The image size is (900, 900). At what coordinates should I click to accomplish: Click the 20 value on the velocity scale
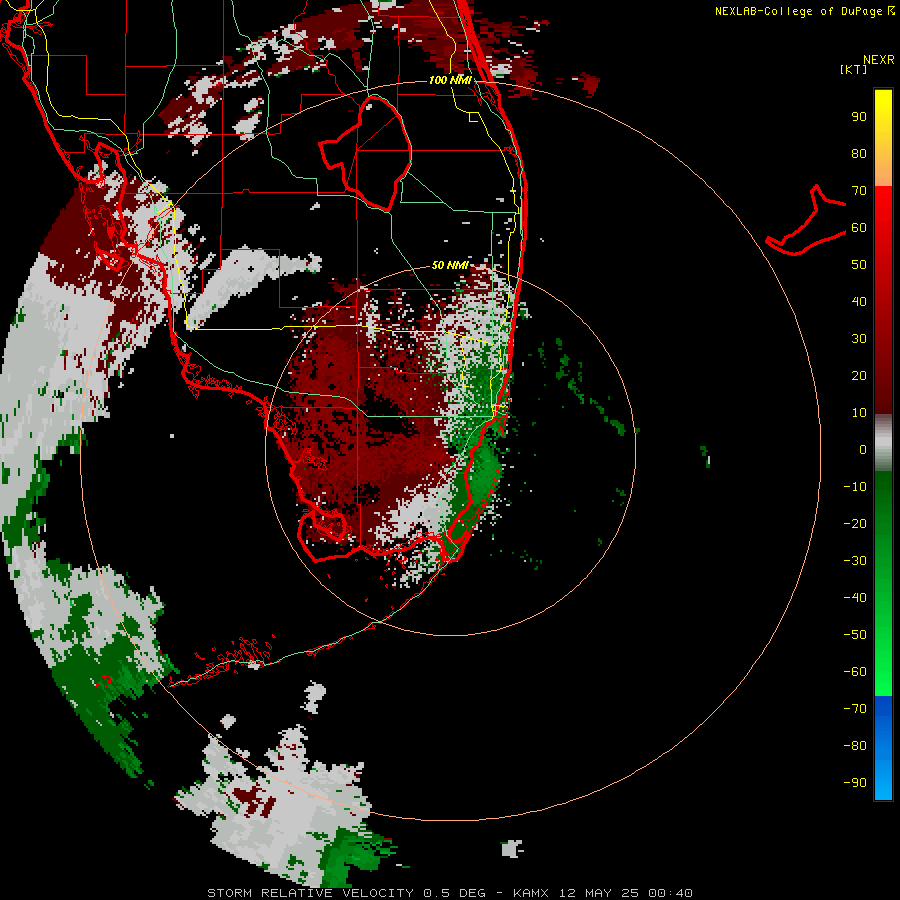point(859,376)
